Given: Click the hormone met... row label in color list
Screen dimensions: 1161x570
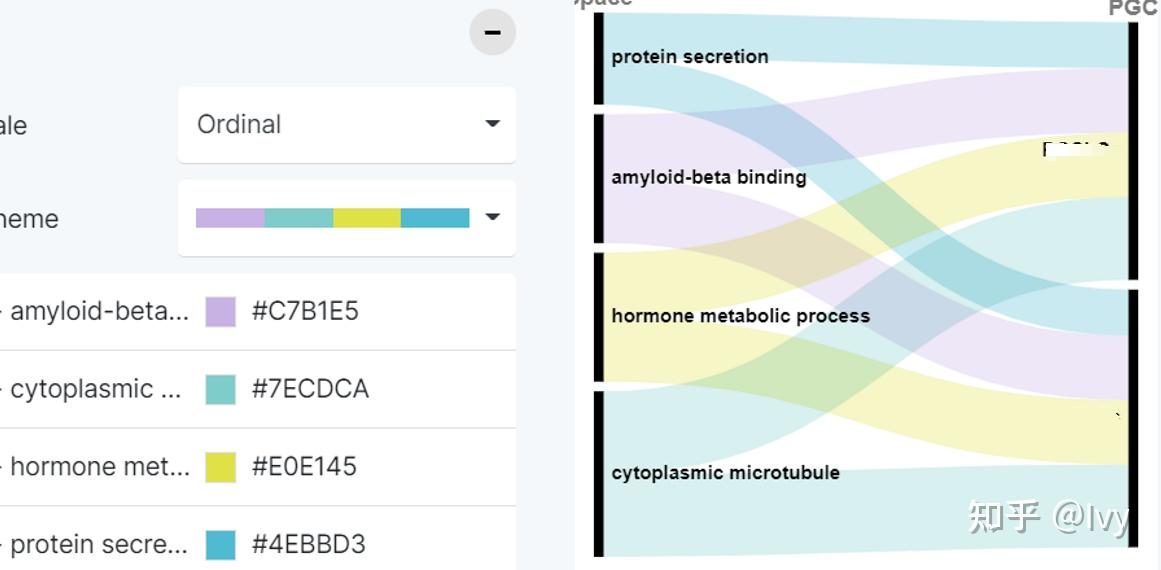Looking at the screenshot, I should 98,466.
